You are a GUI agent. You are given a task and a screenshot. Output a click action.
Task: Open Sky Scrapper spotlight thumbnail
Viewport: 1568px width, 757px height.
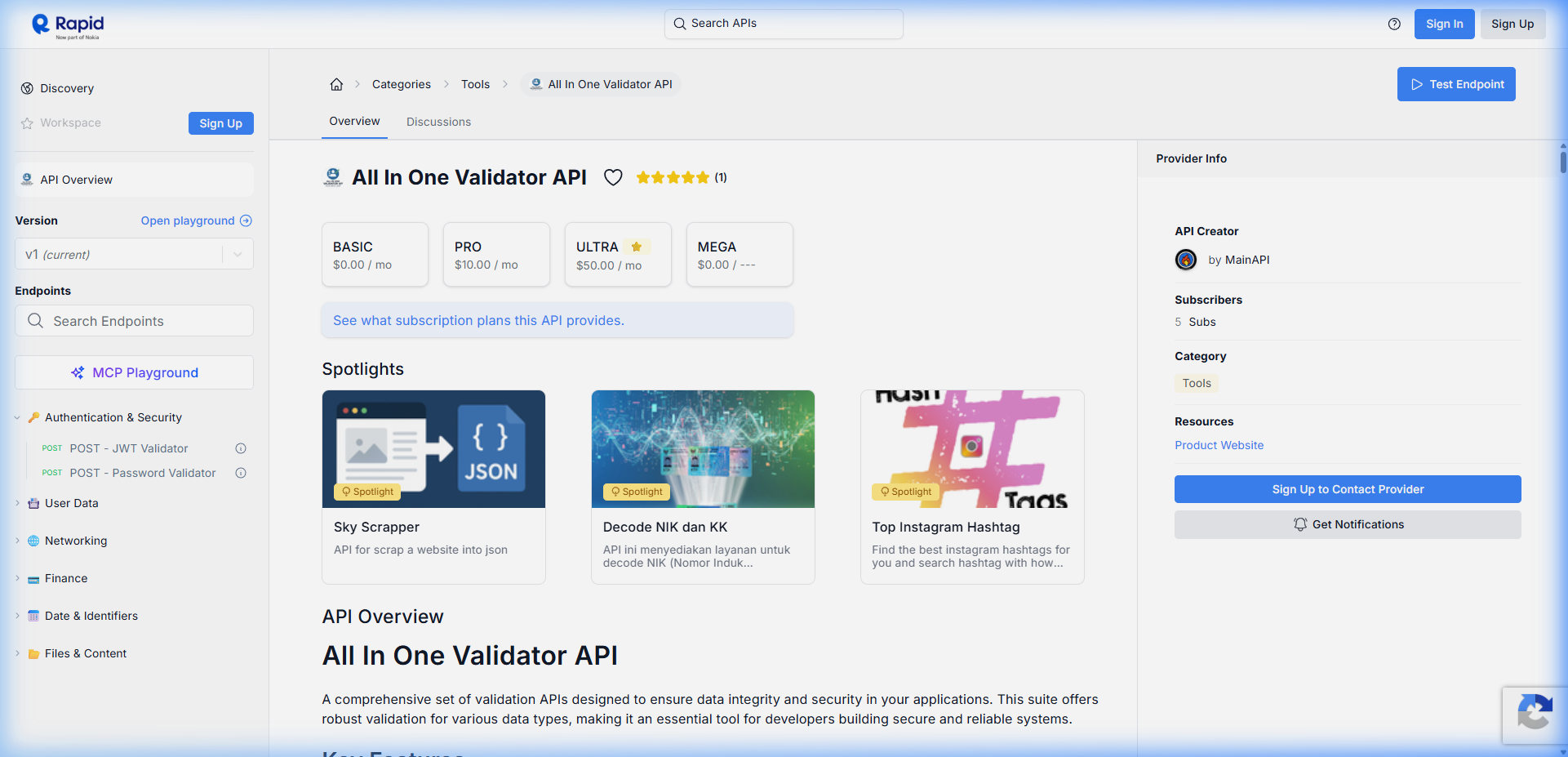pyautogui.click(x=433, y=449)
